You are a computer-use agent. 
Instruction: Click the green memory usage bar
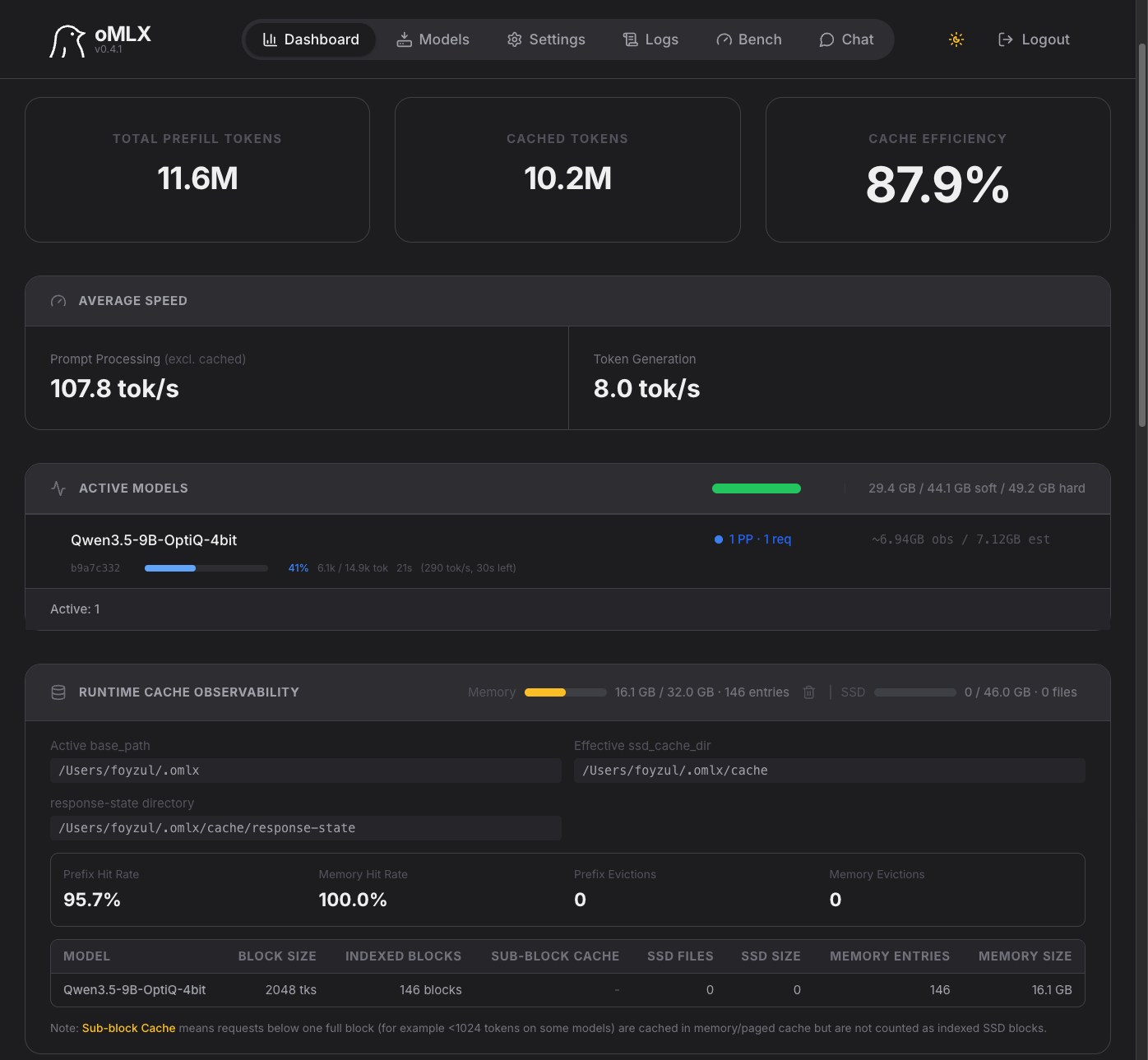[x=757, y=488]
